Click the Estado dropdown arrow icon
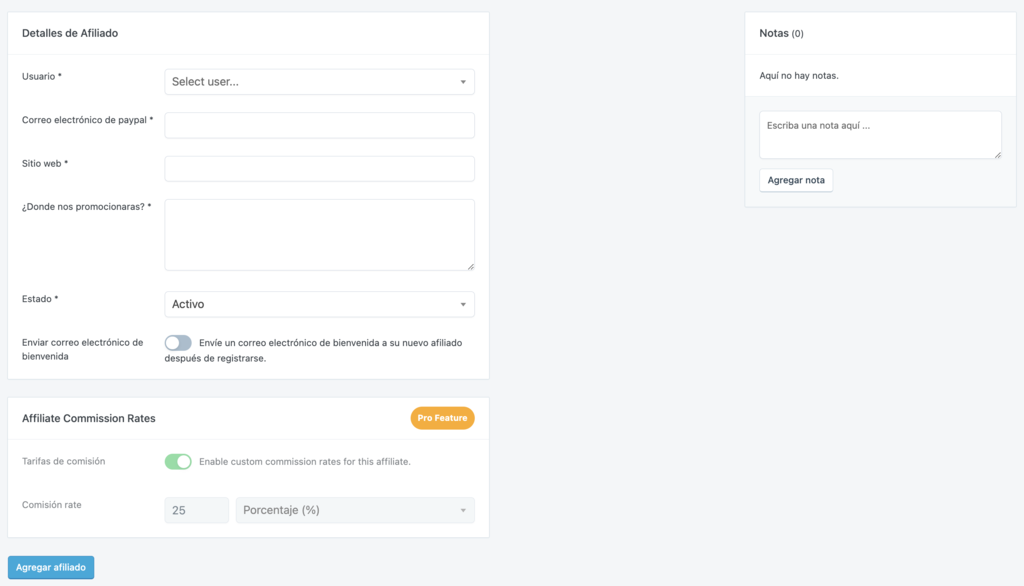 (x=463, y=304)
